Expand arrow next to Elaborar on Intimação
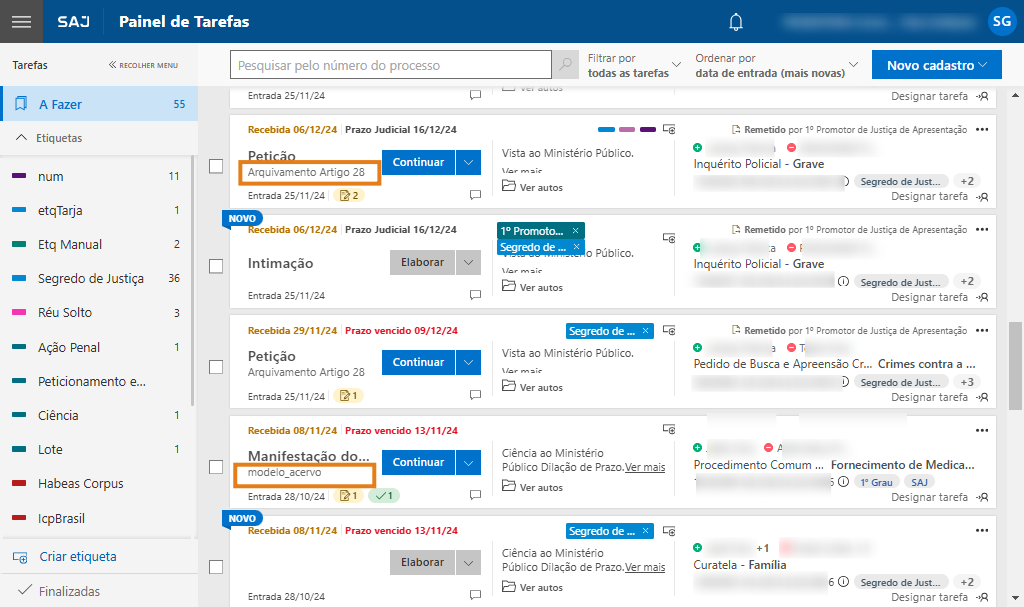Viewport: 1024px width, 607px height. coord(469,263)
